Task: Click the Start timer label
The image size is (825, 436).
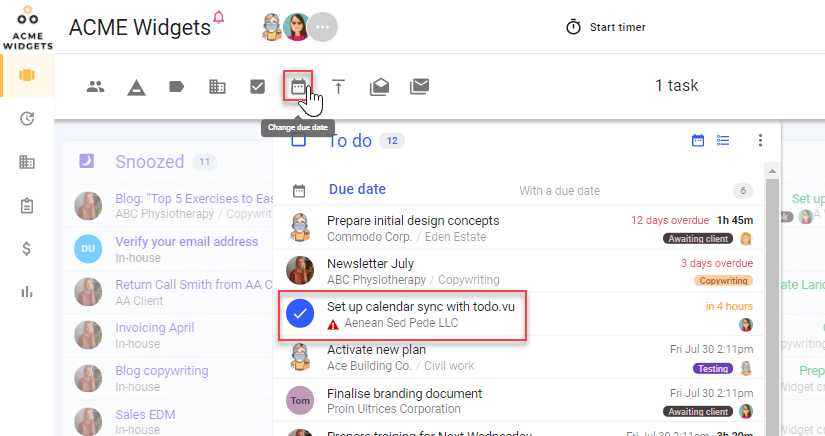Action: pyautogui.click(x=617, y=27)
